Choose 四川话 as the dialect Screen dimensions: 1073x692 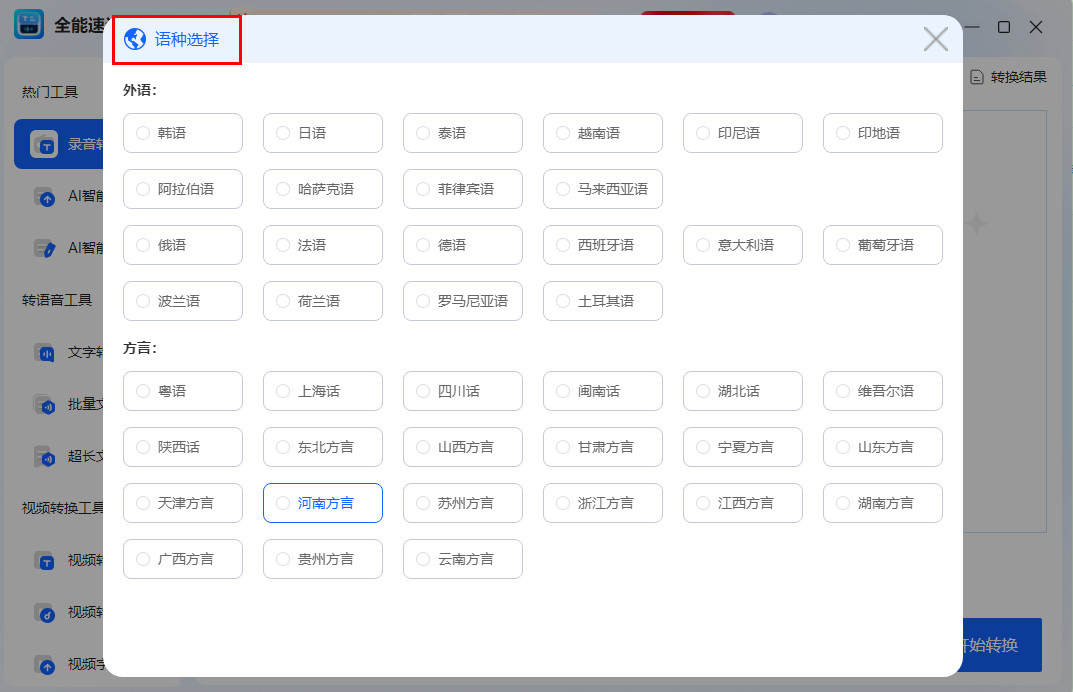click(463, 391)
